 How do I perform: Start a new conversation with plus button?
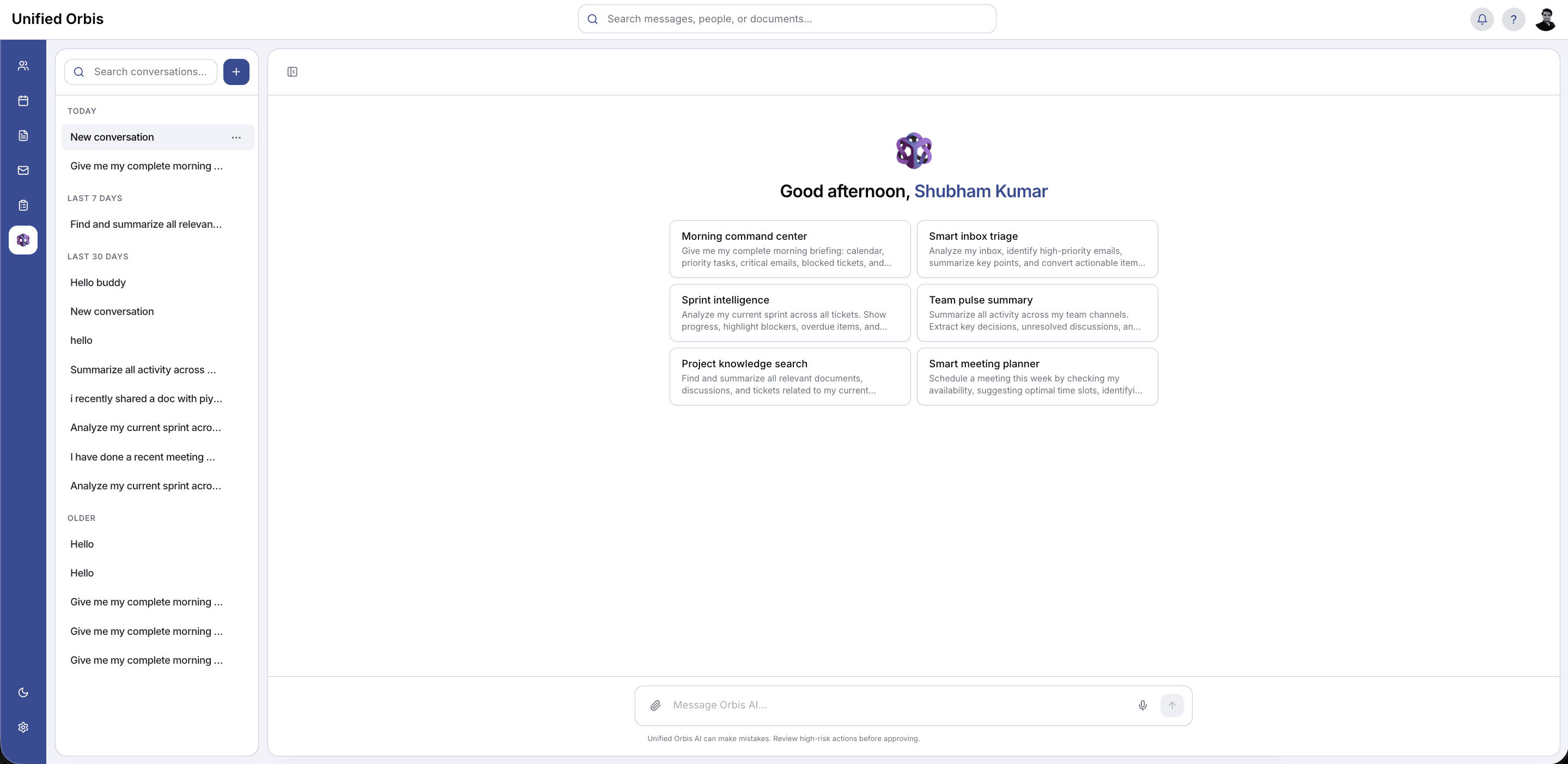(x=236, y=72)
